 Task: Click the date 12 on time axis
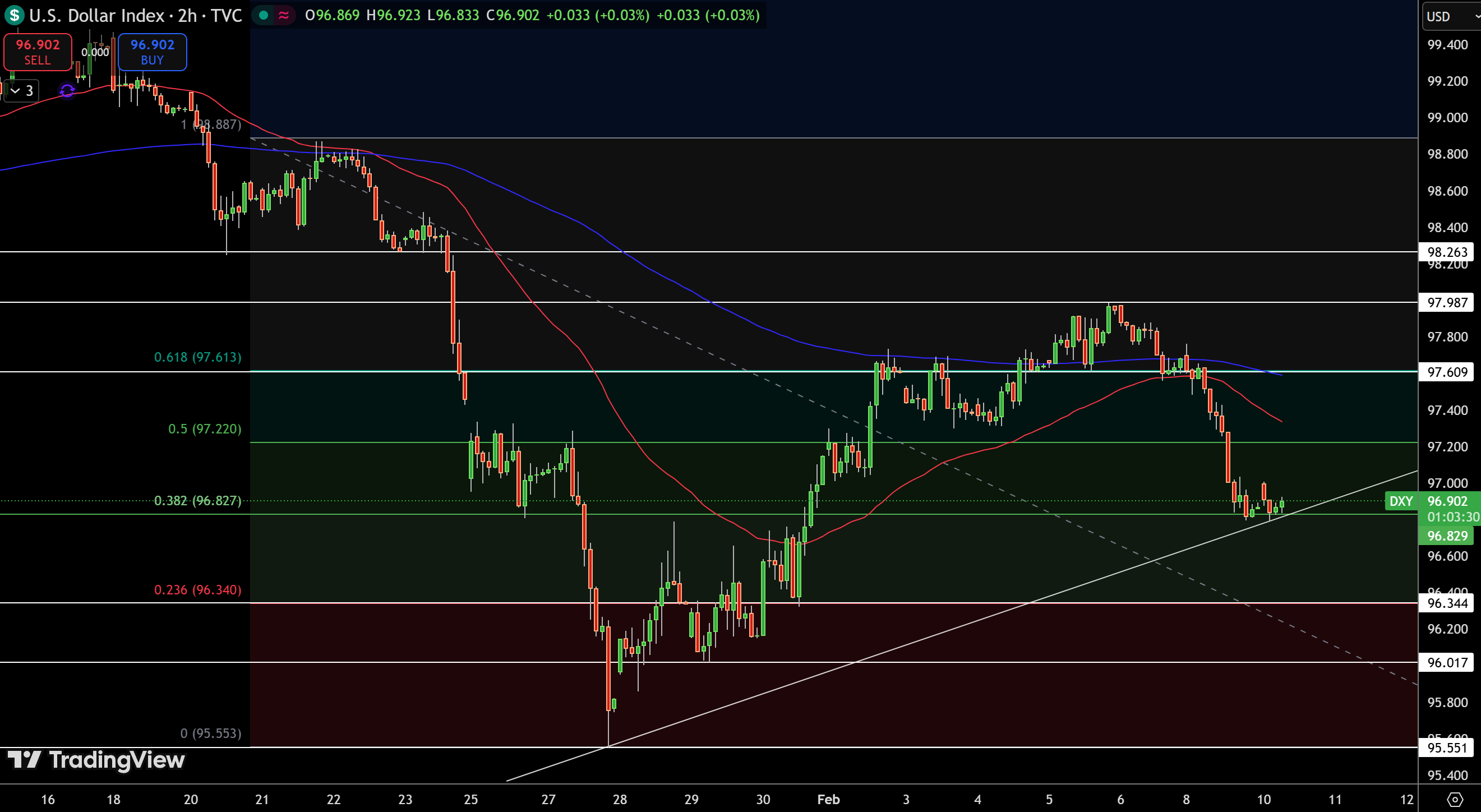point(1406,799)
